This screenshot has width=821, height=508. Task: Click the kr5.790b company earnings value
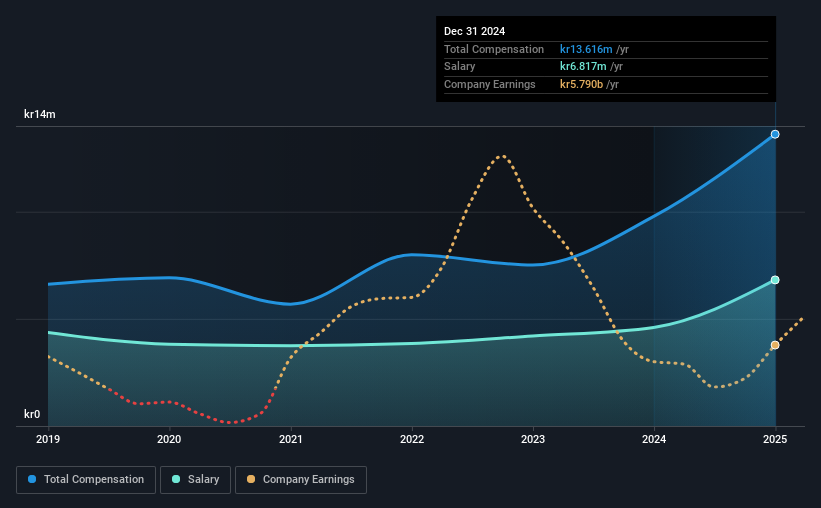(x=581, y=84)
